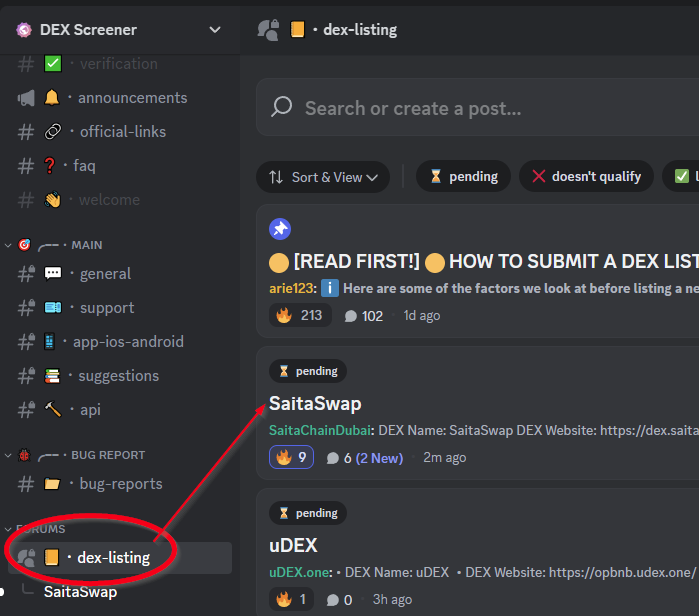Select the dex-listing forum channel
Screen dimensions: 699x616
click(x=120, y=558)
